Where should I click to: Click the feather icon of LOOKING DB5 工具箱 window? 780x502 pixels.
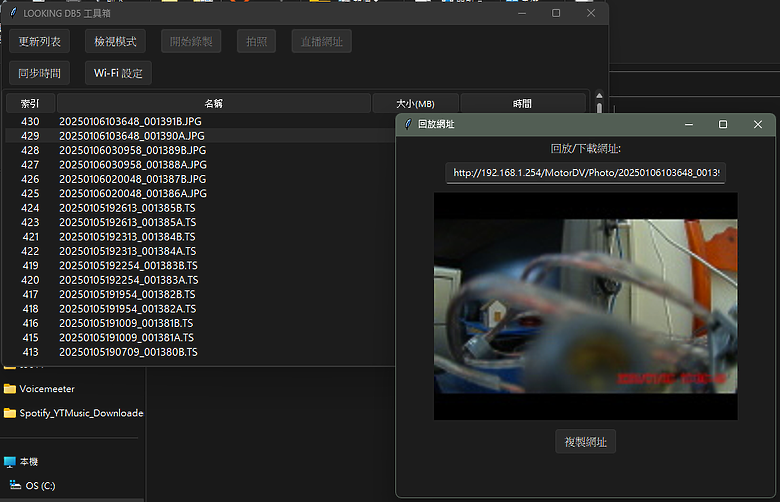pos(13,13)
